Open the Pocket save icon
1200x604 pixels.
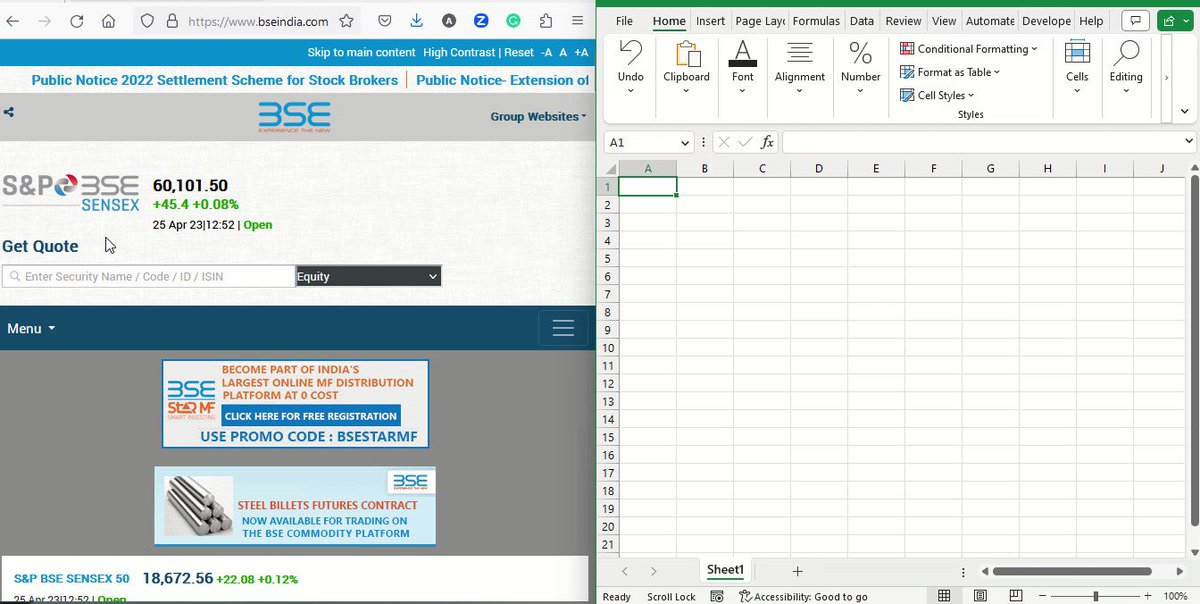[385, 21]
